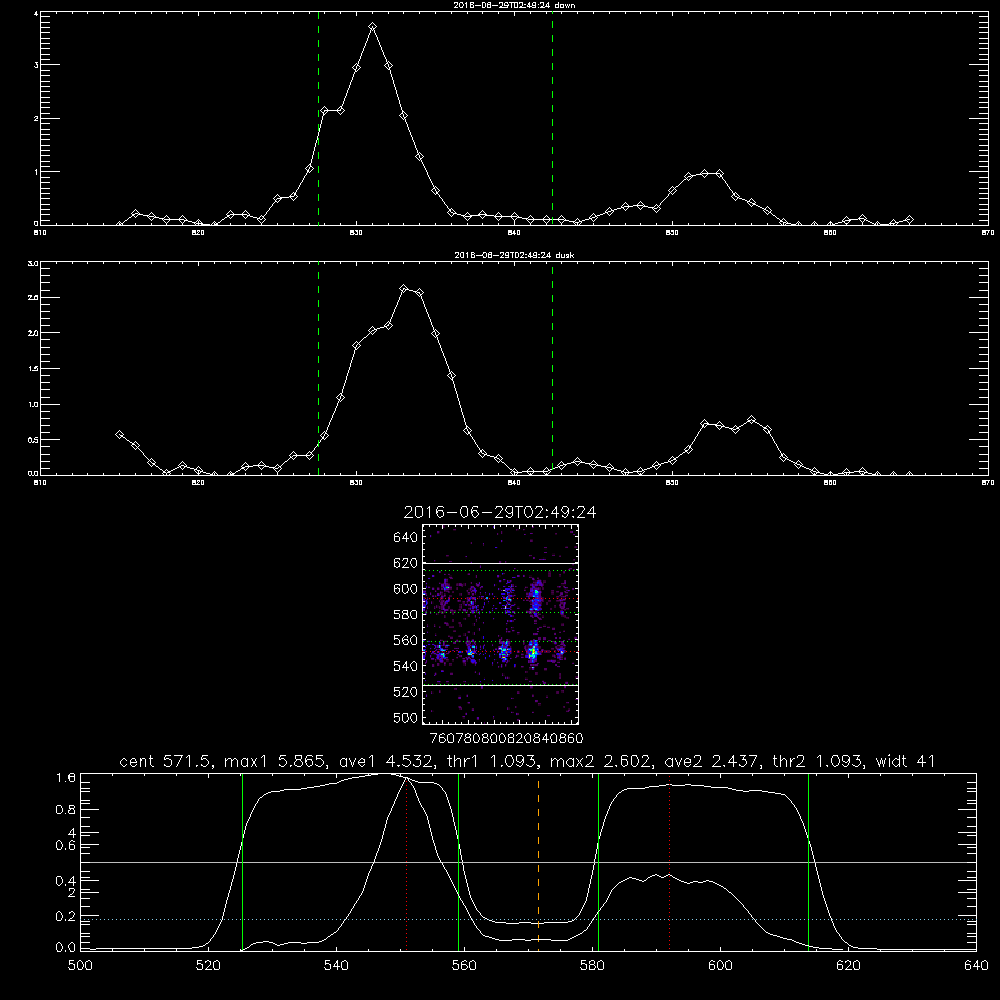
Task: Click the "580" y-axis label of color image
Action: click(405, 615)
